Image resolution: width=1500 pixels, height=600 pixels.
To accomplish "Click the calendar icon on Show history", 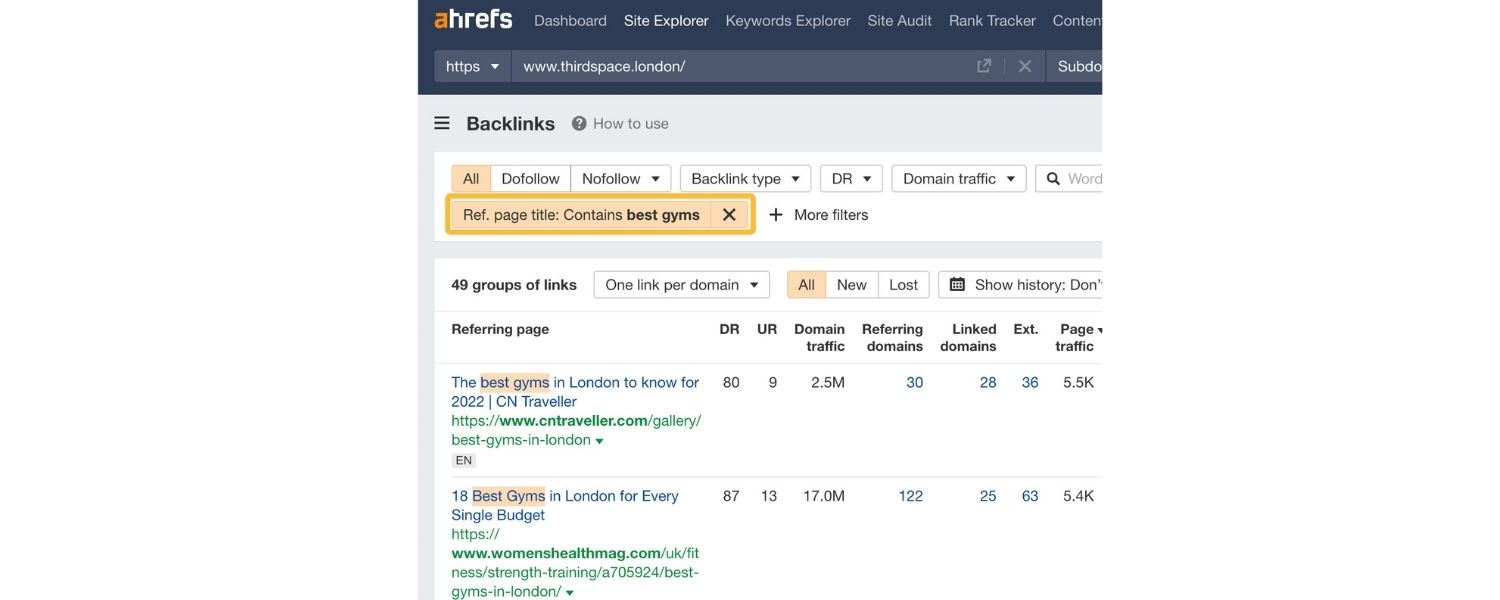I will click(x=956, y=284).
